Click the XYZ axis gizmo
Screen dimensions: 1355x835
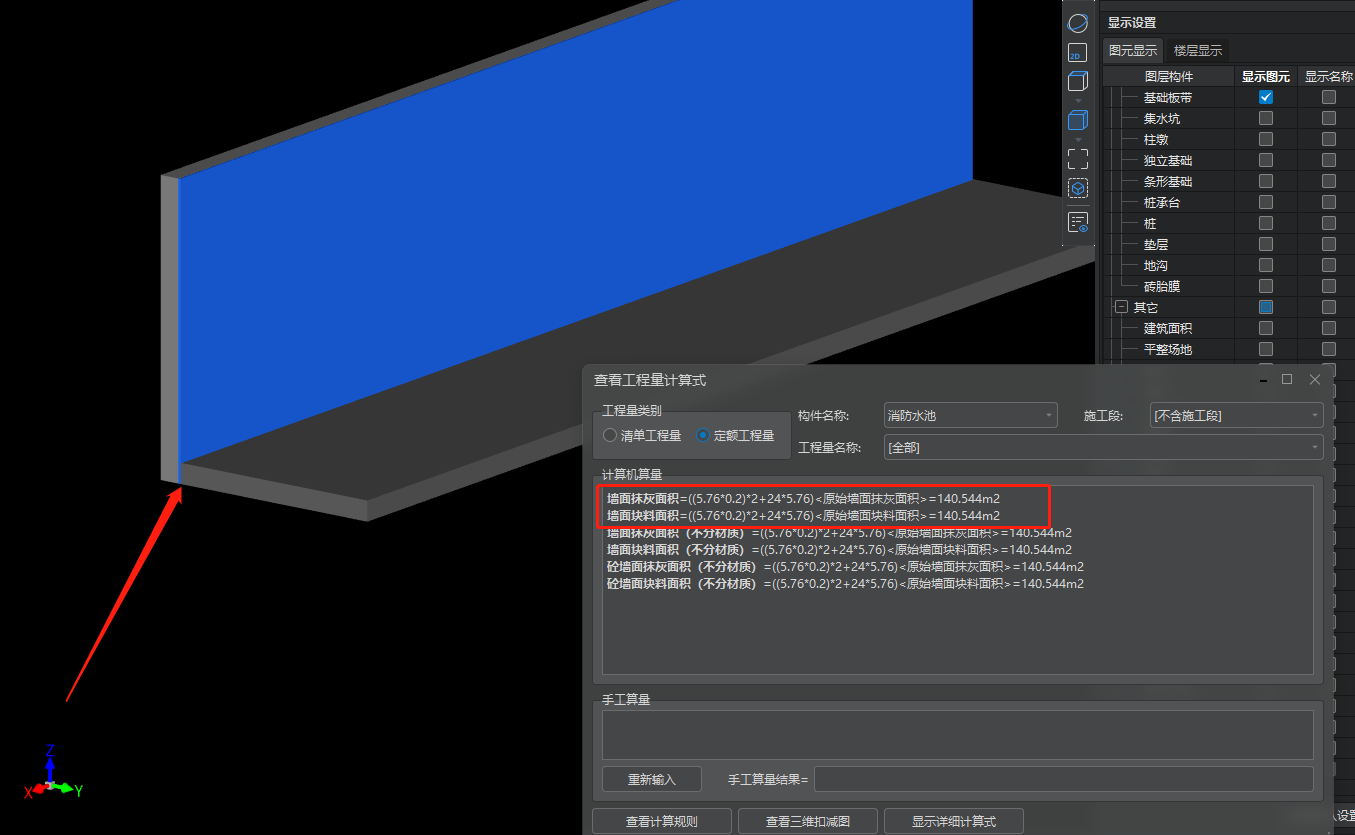[x=53, y=772]
